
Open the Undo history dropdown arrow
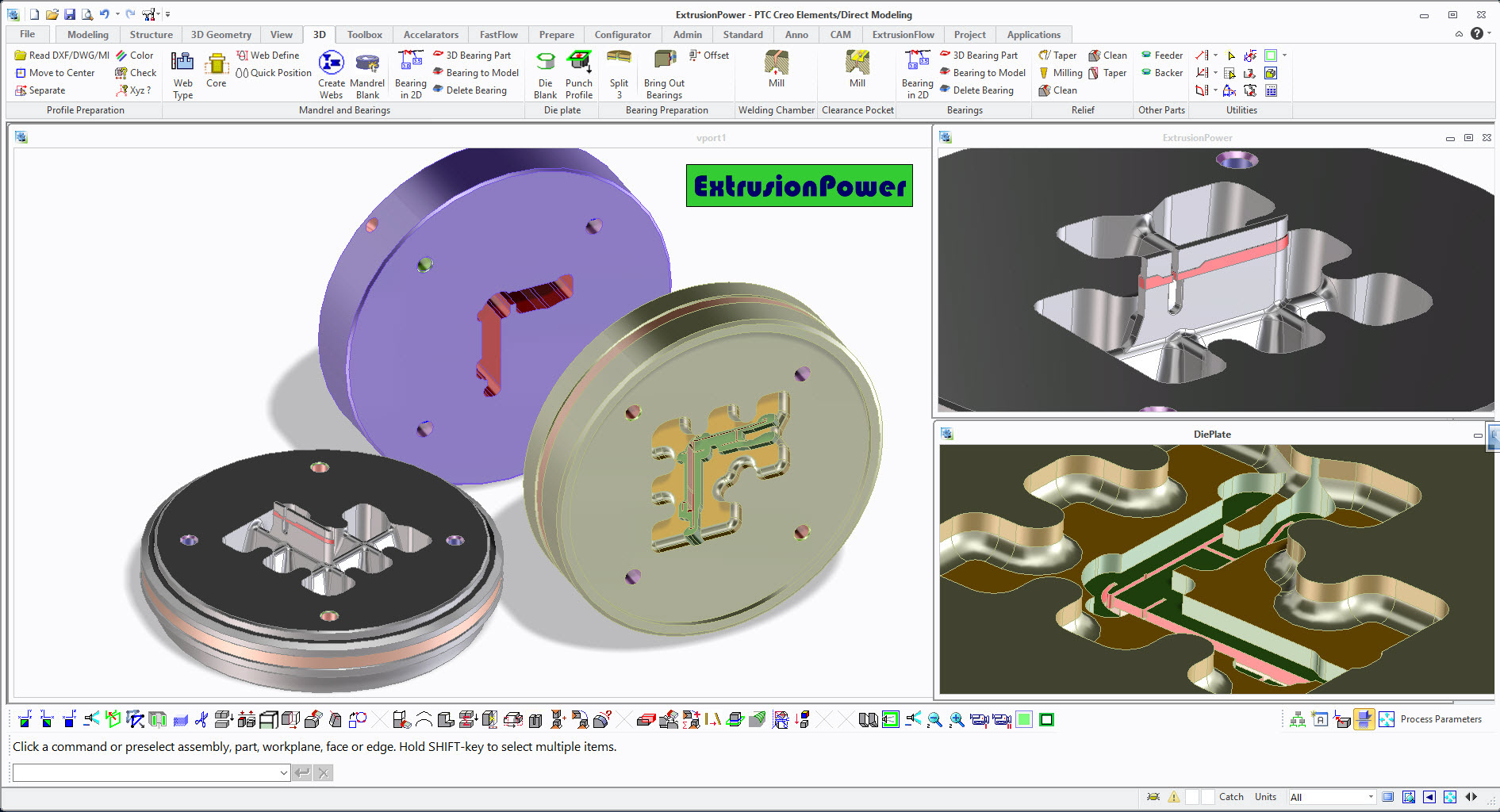(x=117, y=14)
